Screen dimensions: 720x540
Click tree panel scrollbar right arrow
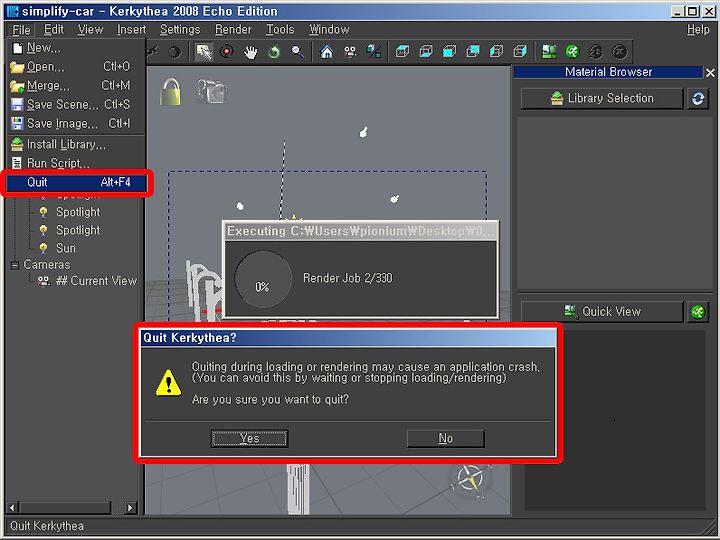click(130, 508)
